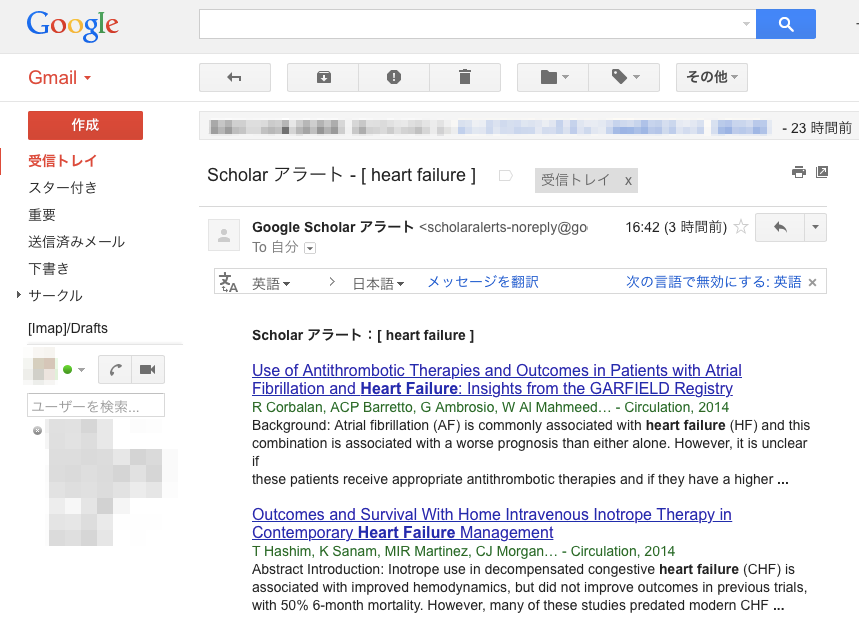This screenshot has height=626, width=859.
Task: Open Home Intravenous Inotrope Therapy article link
Action: (491, 523)
